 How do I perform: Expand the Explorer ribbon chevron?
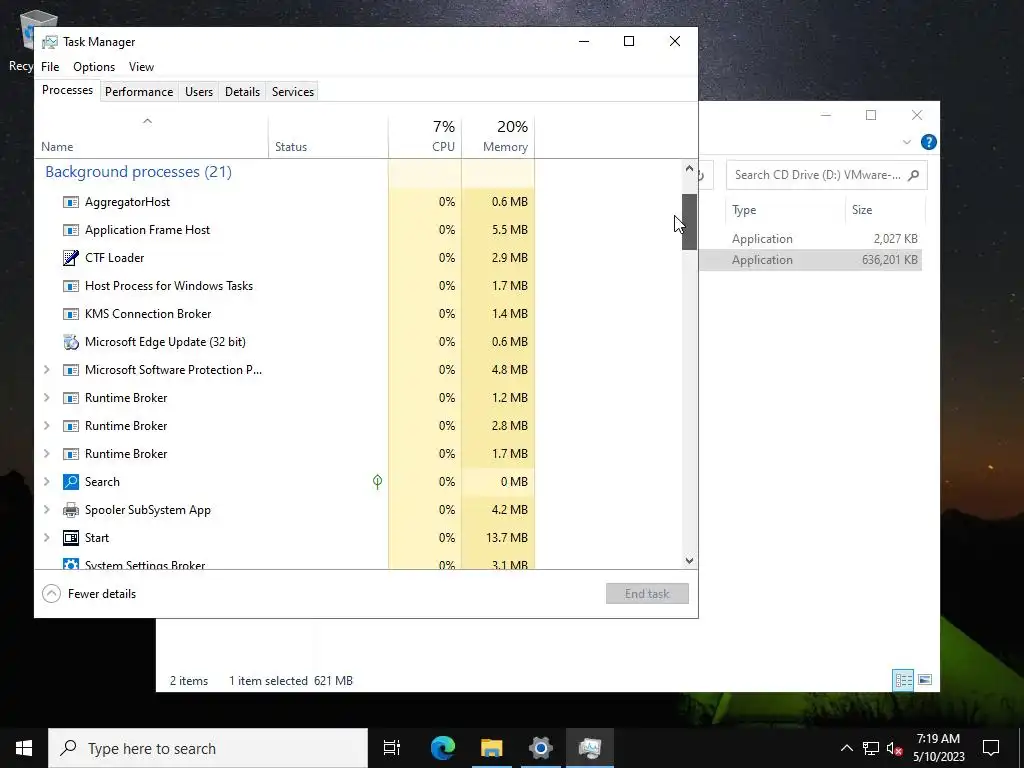coord(906,142)
